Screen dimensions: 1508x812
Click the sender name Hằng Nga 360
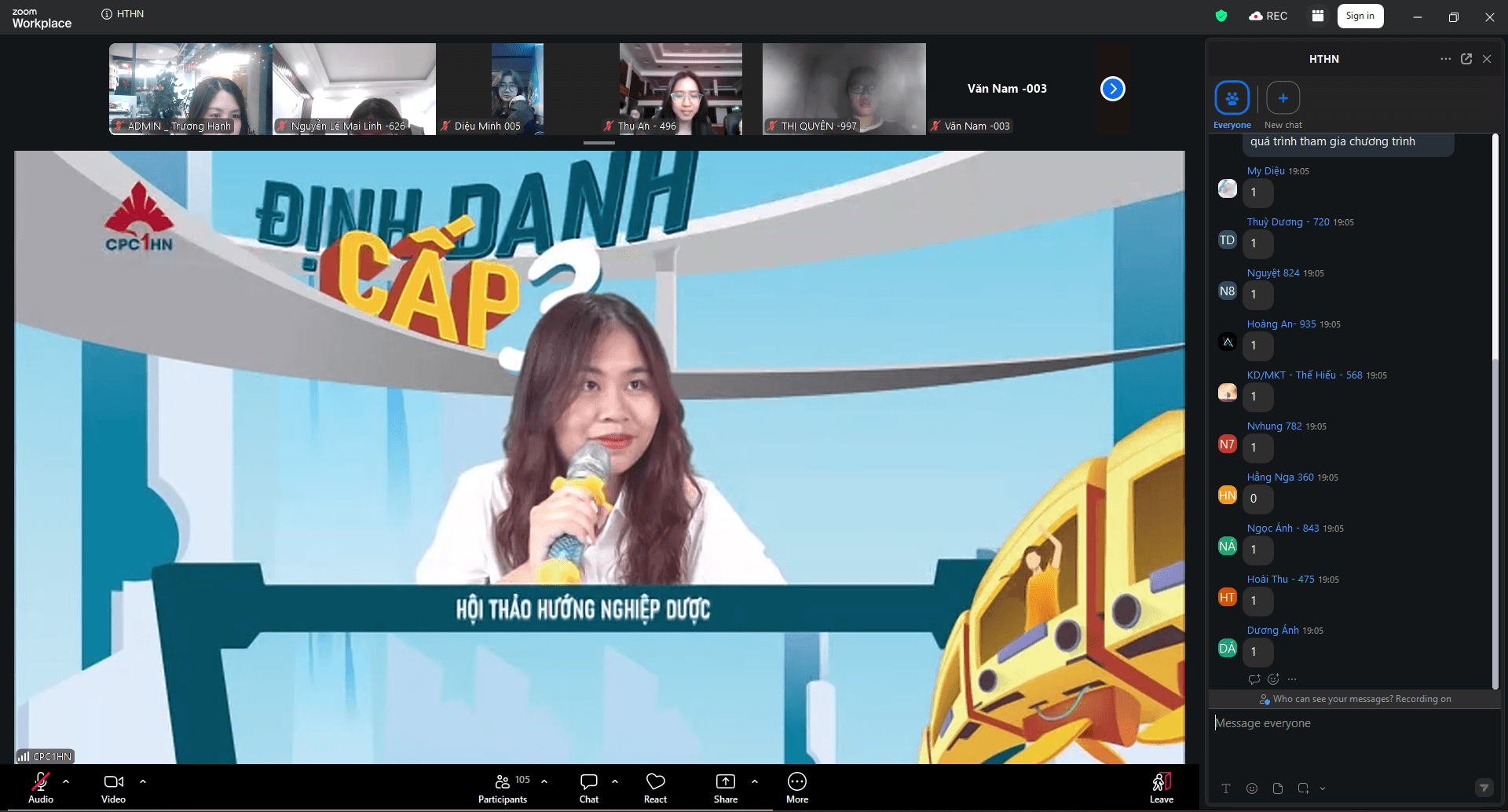1280,477
